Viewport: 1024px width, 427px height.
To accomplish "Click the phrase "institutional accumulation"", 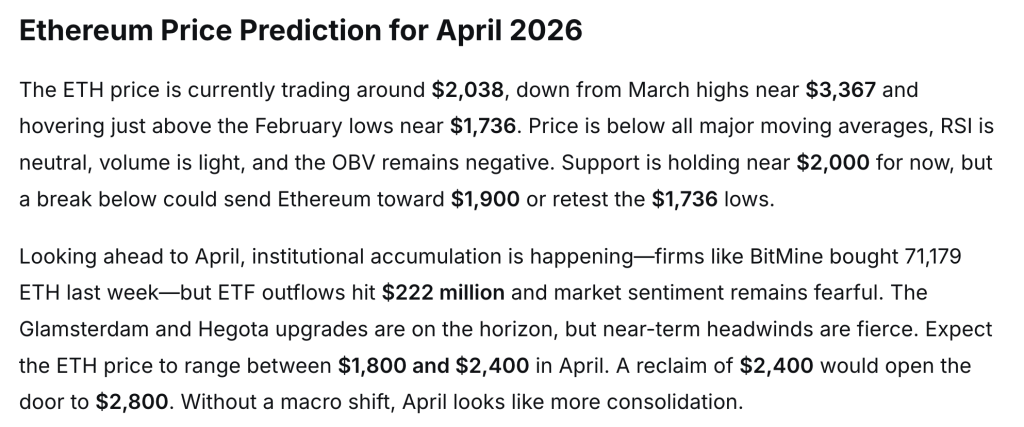I will [372, 257].
